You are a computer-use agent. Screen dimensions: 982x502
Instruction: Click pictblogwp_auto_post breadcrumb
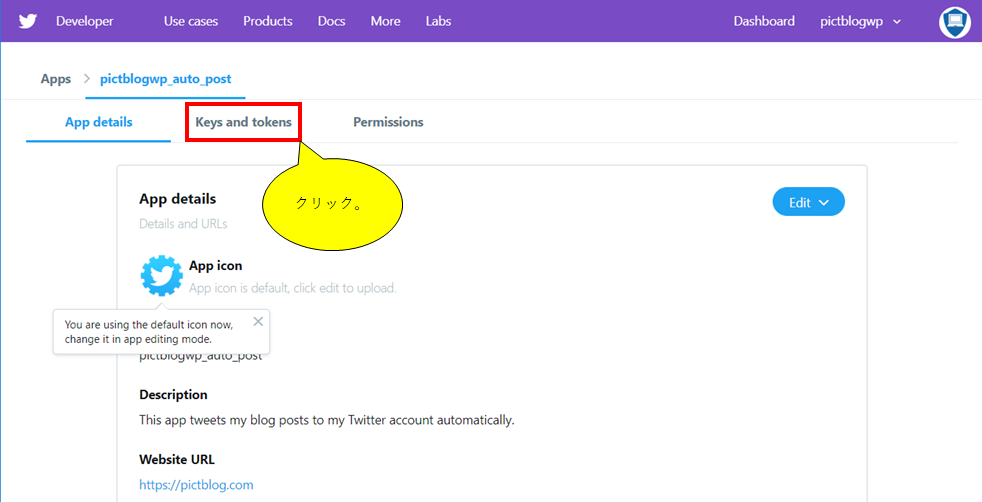tap(165, 79)
